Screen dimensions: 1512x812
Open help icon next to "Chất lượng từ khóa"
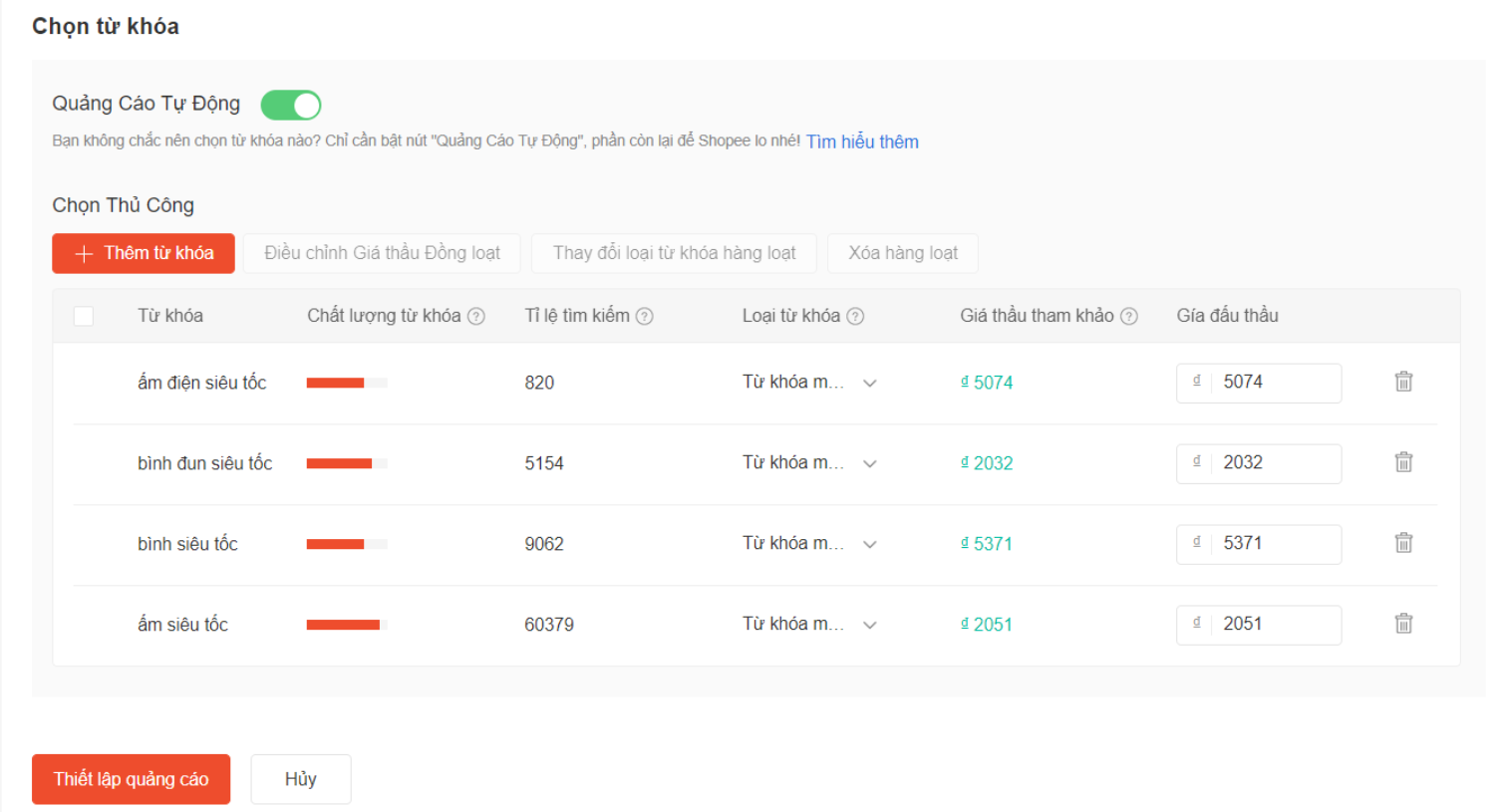point(476,316)
